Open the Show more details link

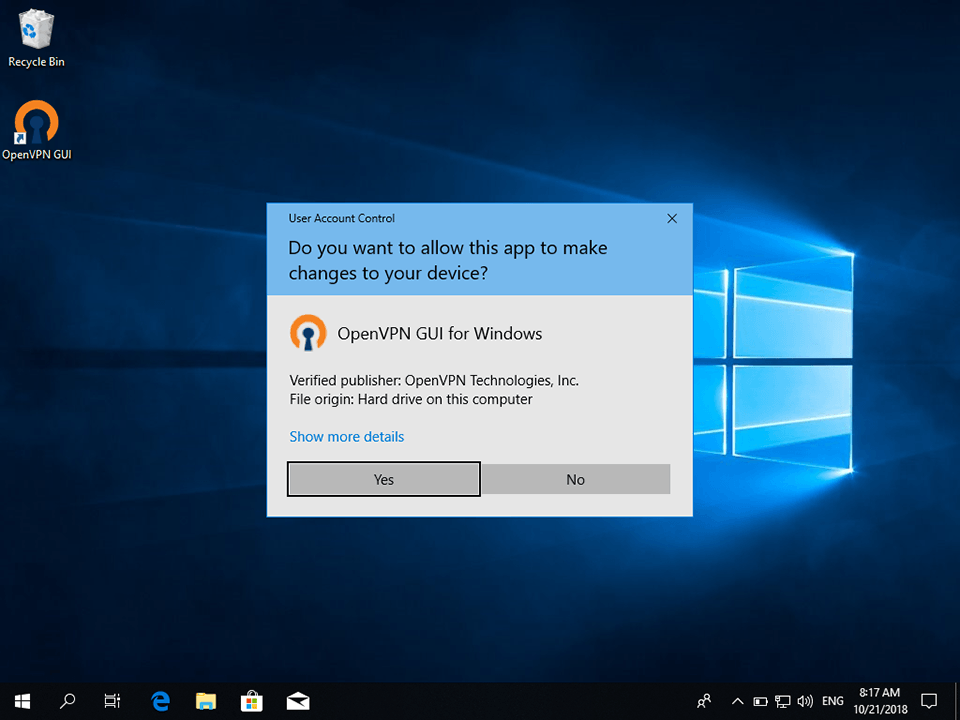click(x=347, y=437)
